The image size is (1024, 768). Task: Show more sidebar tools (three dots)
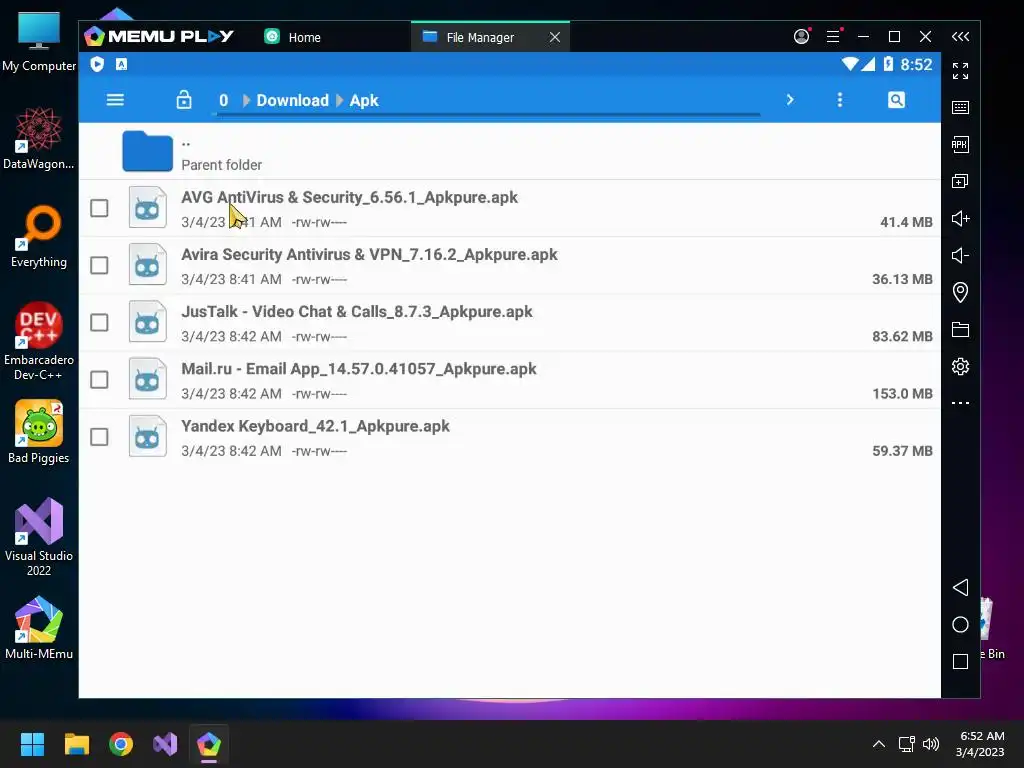960,403
